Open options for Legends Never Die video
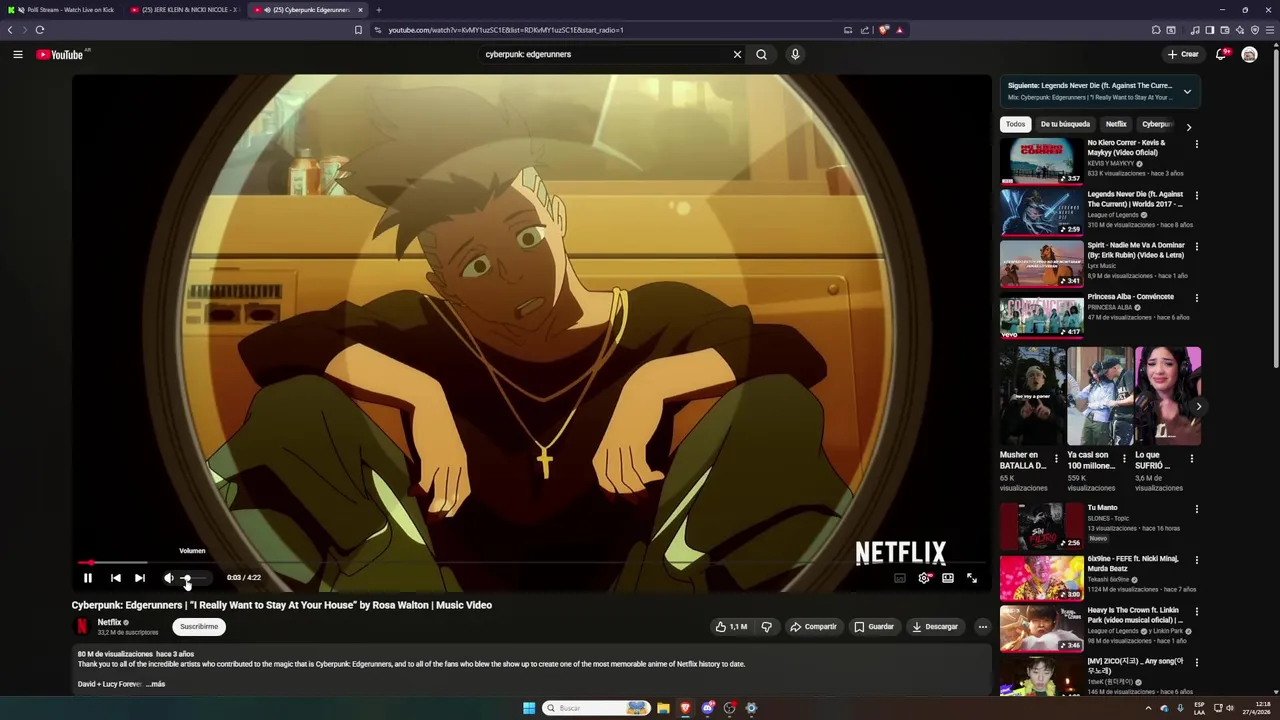Screen dimensions: 1280x720 pos(1196,195)
